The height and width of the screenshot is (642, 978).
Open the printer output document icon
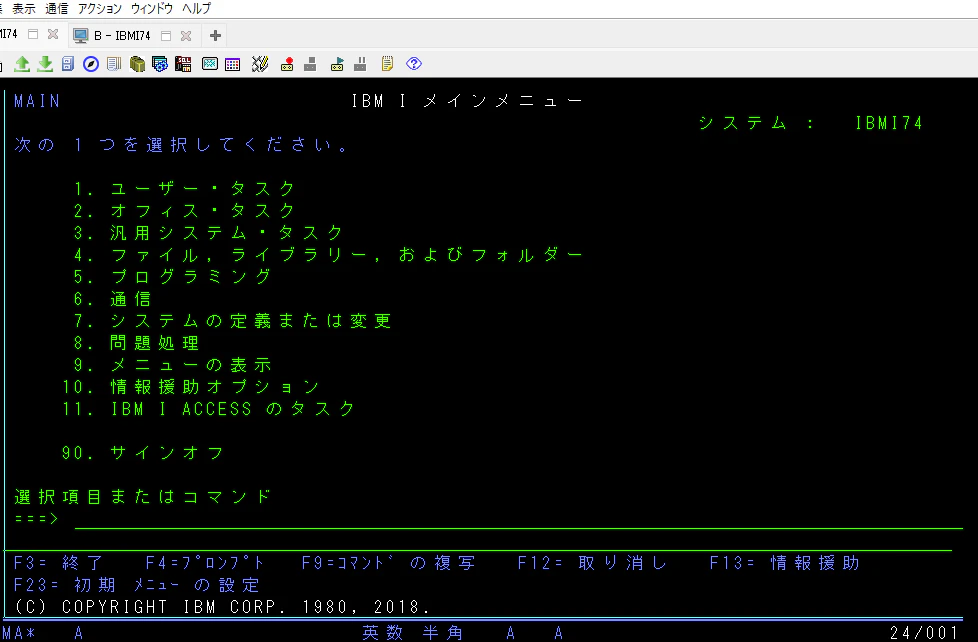114,64
